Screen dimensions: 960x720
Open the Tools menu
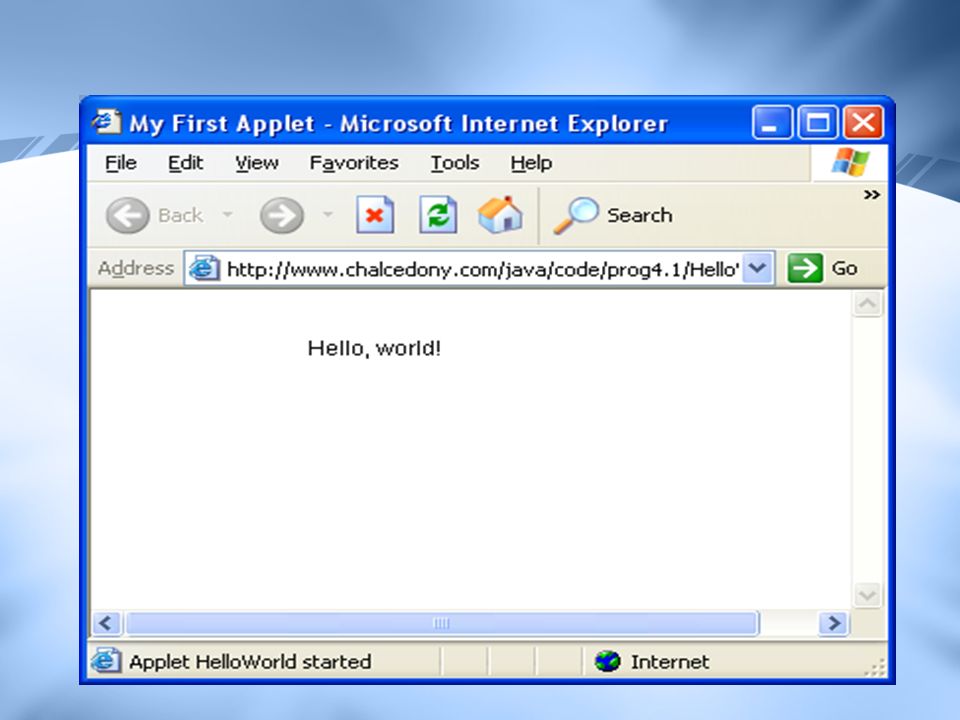tap(455, 163)
